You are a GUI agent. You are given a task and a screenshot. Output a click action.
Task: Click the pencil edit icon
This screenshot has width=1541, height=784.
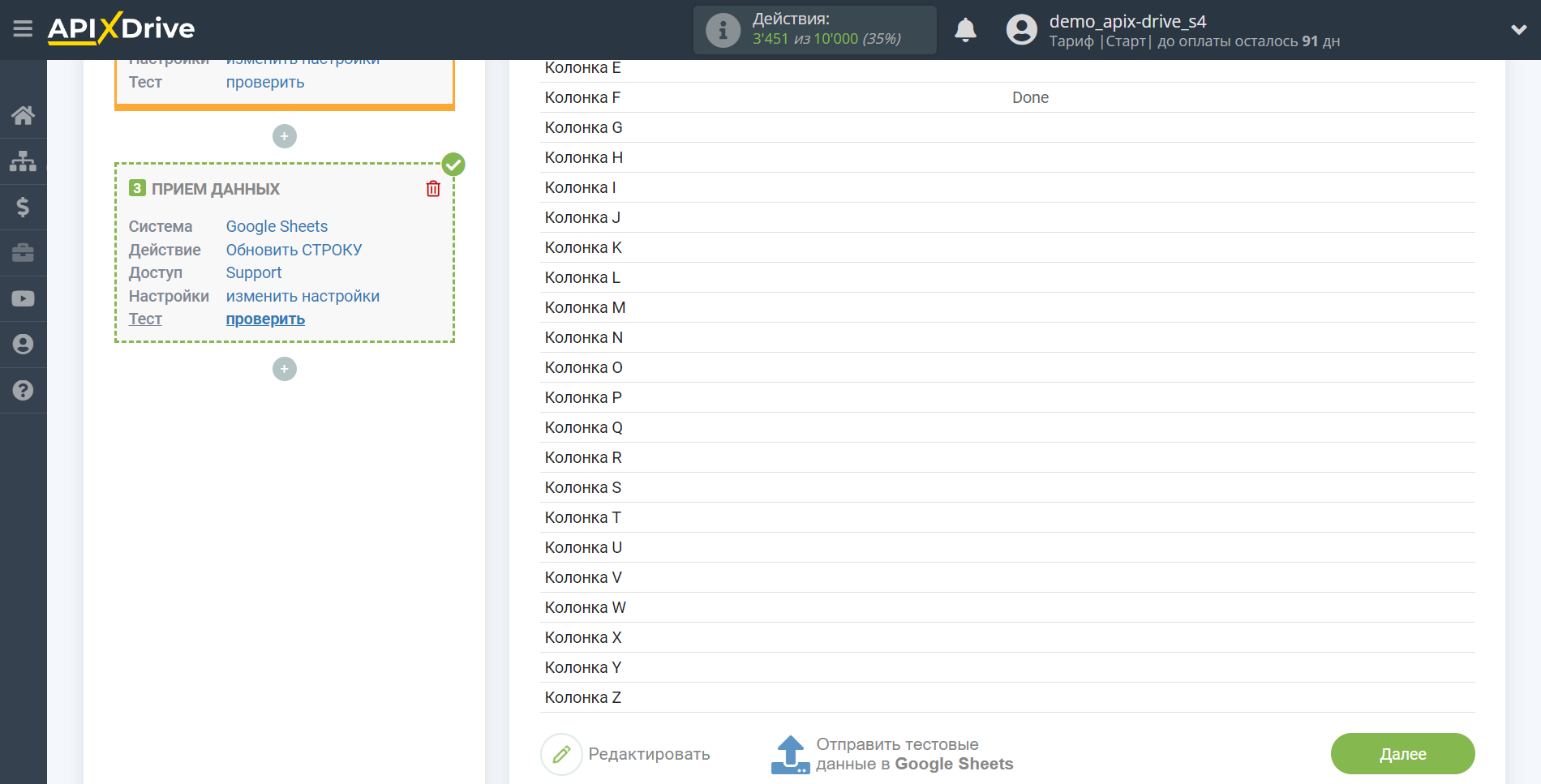(561, 754)
